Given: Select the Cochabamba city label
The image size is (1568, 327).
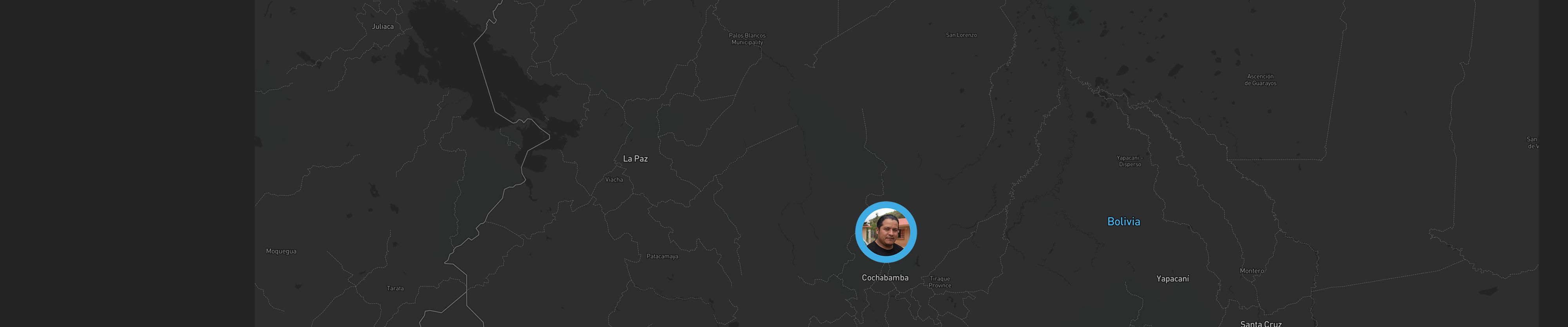Looking at the screenshot, I should click(x=885, y=278).
